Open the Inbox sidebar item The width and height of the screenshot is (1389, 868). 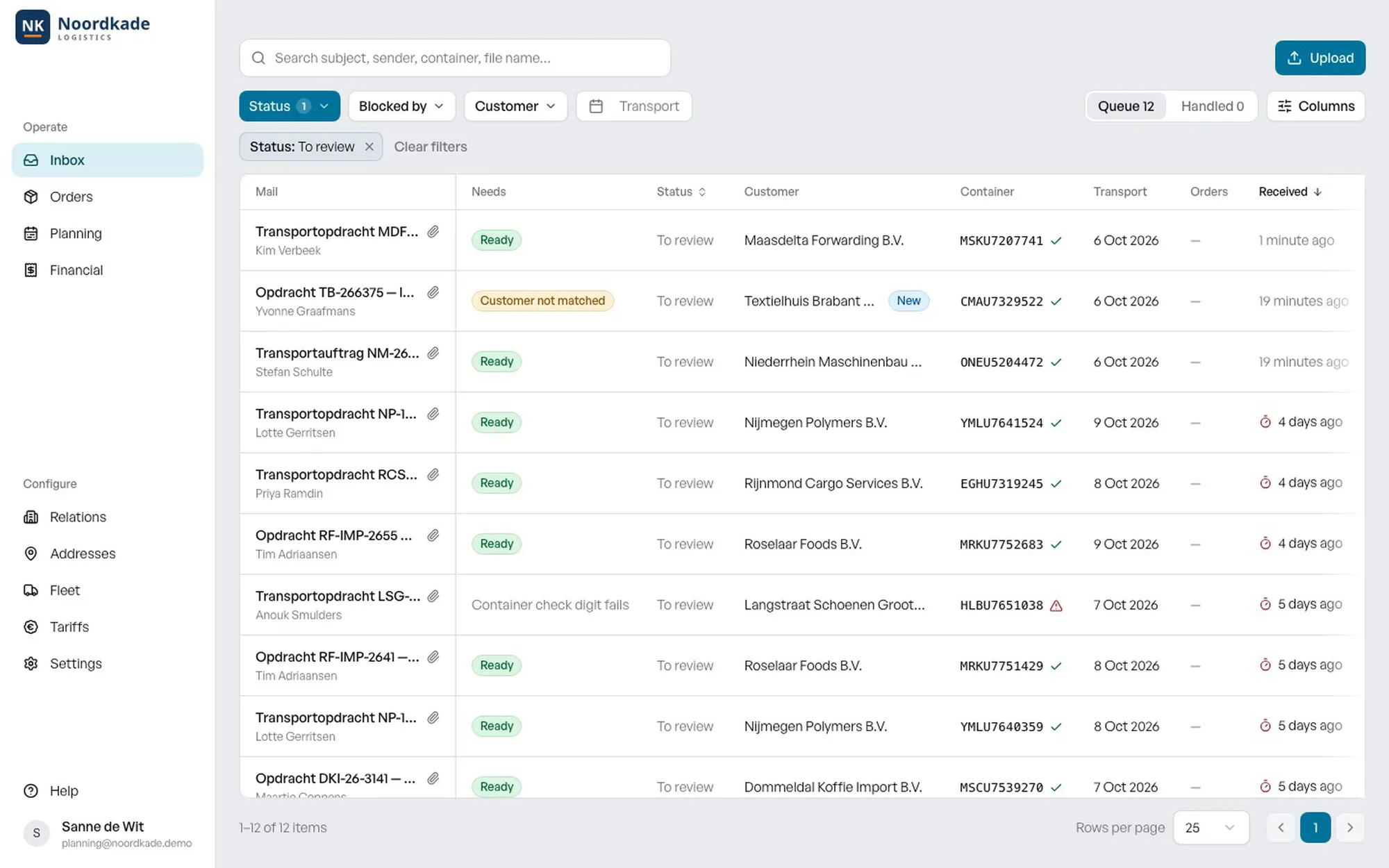click(x=108, y=160)
